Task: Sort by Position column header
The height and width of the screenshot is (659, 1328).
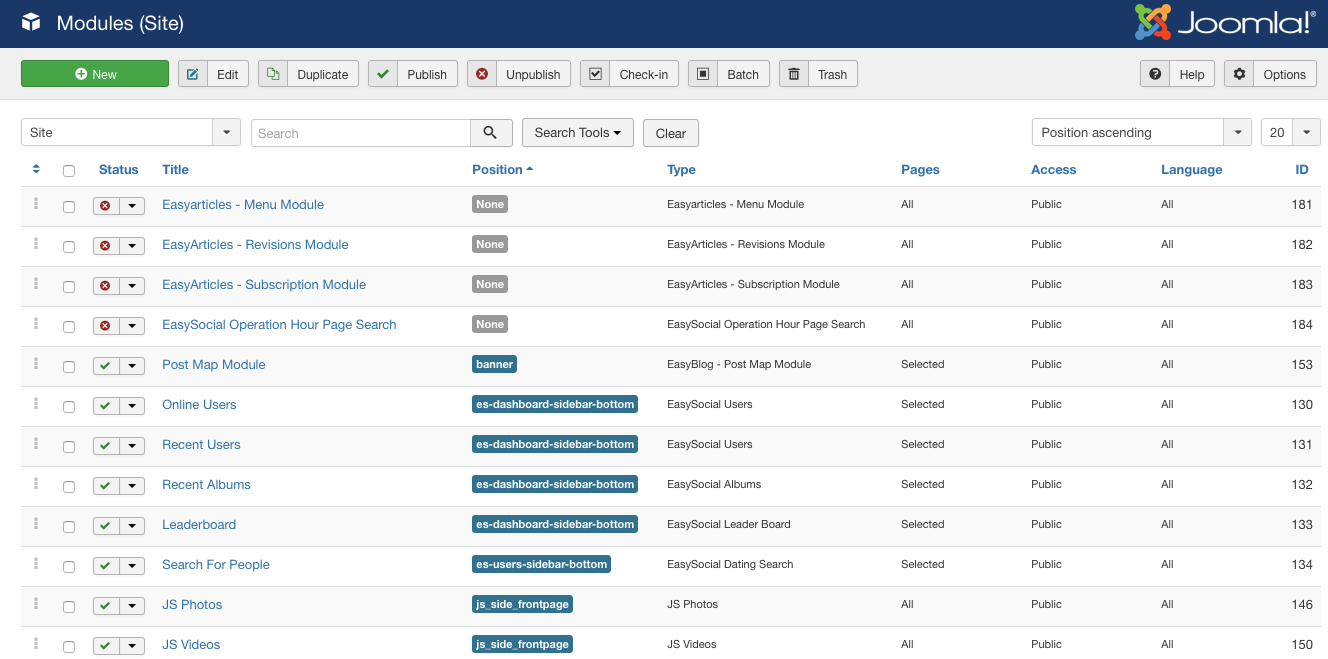Action: tap(502, 170)
